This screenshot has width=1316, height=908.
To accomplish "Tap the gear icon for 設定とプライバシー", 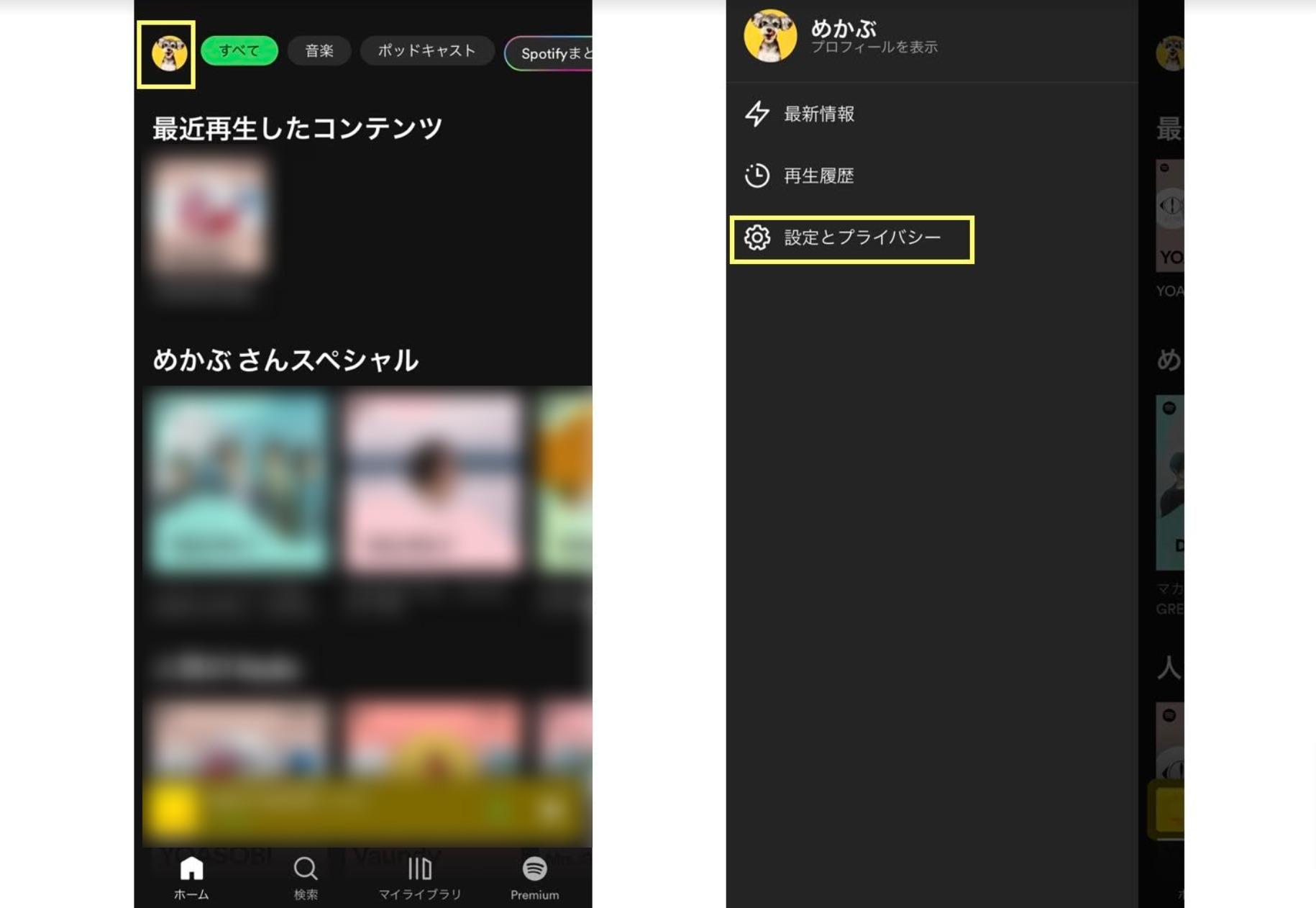I will click(757, 237).
